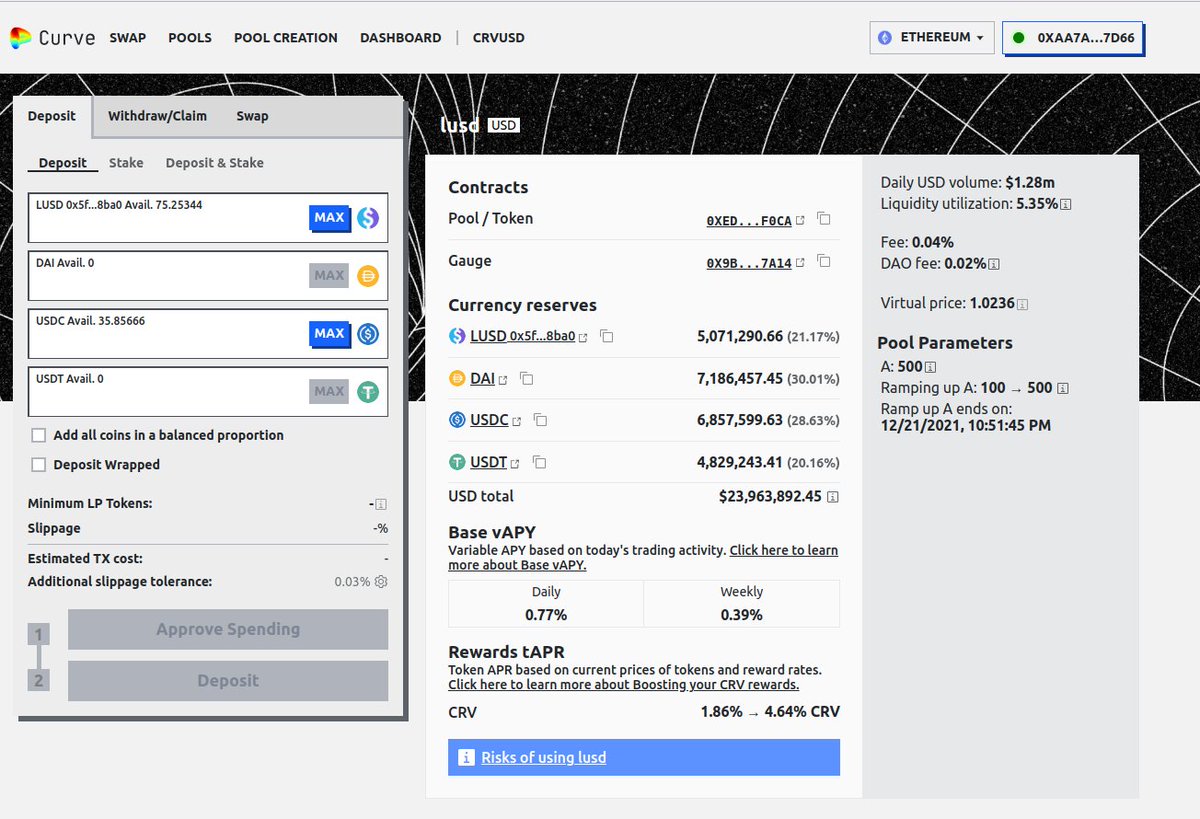Open the DASHBOARD page
The width and height of the screenshot is (1200, 819).
(400, 38)
